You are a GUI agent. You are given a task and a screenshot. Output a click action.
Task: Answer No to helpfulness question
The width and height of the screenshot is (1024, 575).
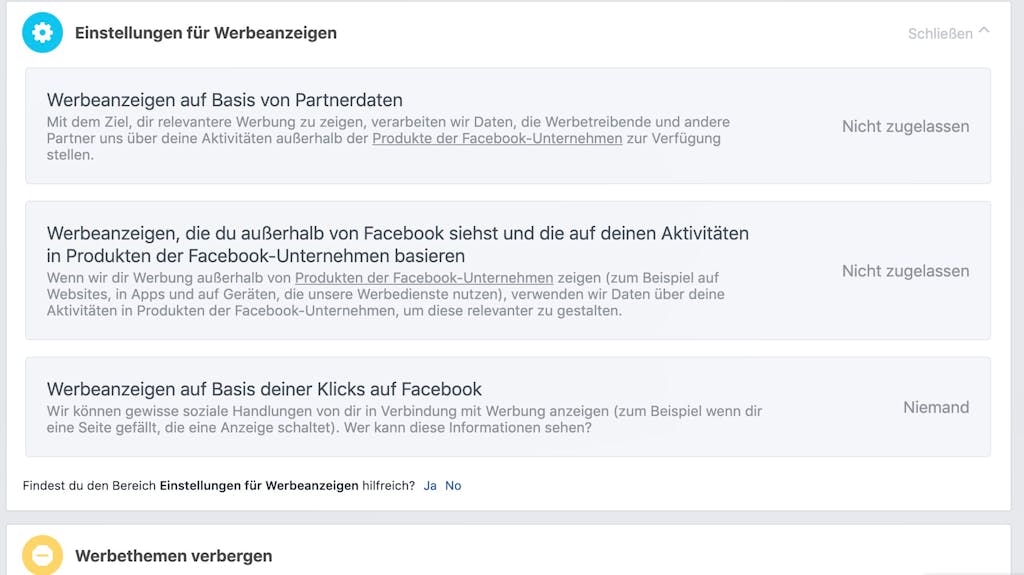453,485
